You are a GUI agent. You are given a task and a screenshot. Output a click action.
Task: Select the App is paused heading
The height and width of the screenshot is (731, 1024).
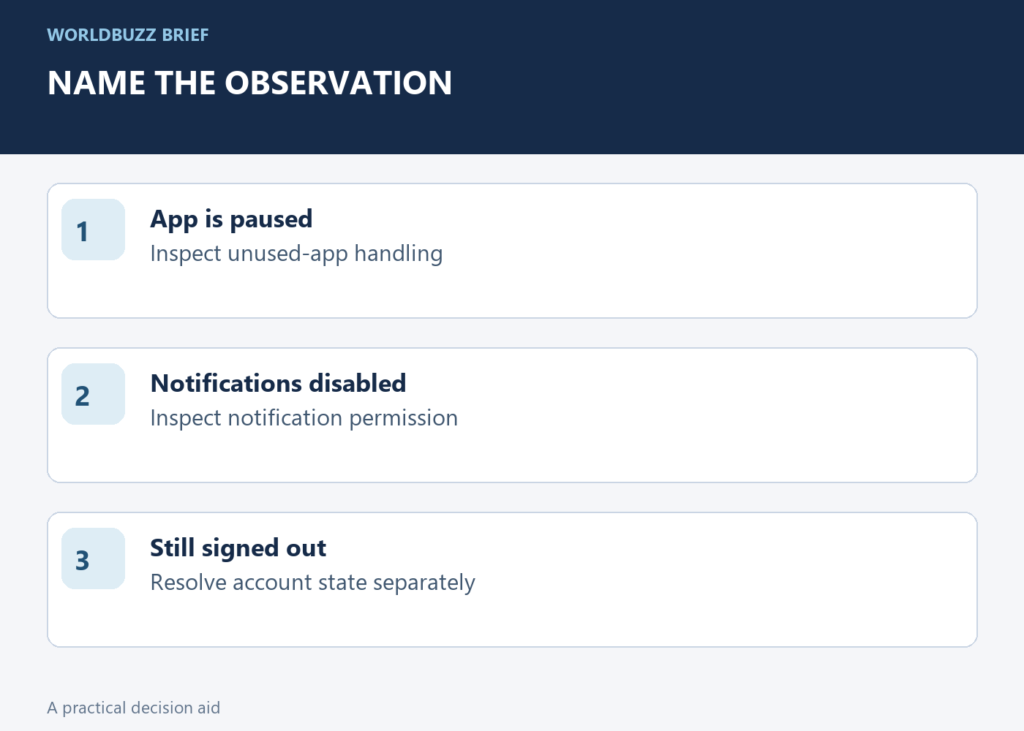(x=231, y=219)
